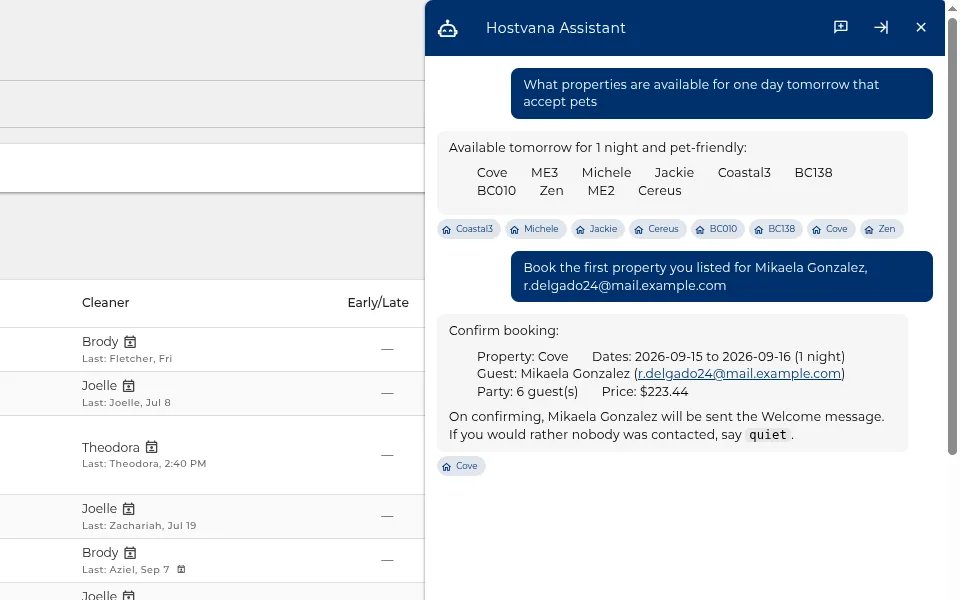Image resolution: width=960 pixels, height=600 pixels.
Task: Start a new chat with the assistant
Action: 841,27
